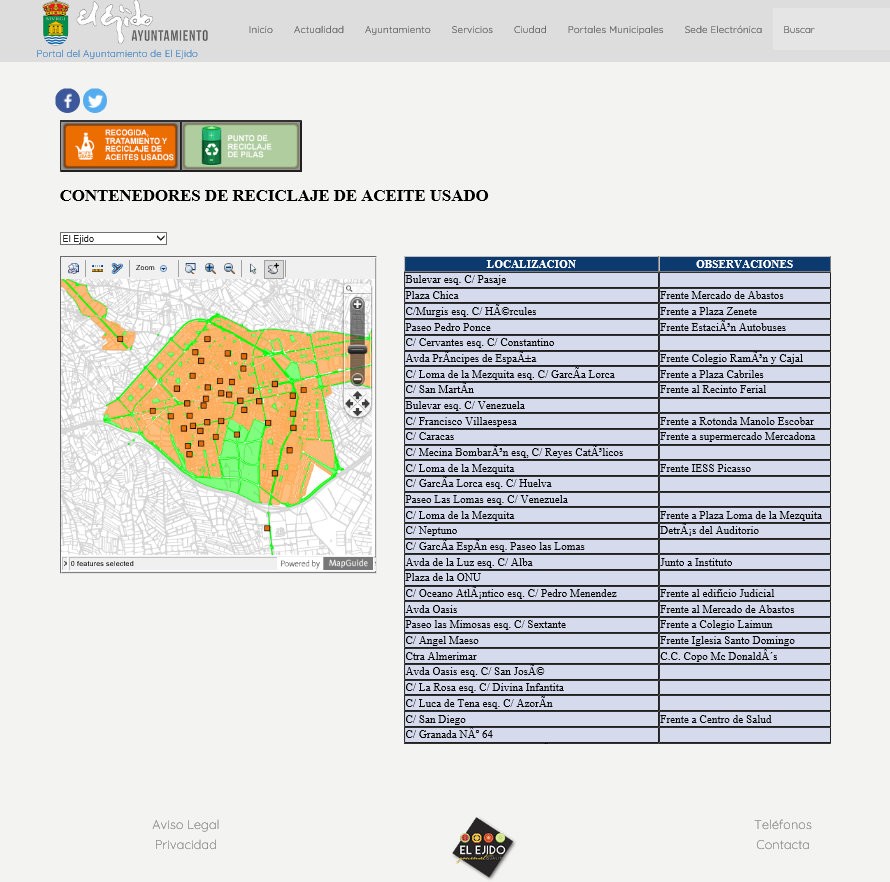
Task: Open the El Ejido location dropdown
Action: [x=113, y=238]
